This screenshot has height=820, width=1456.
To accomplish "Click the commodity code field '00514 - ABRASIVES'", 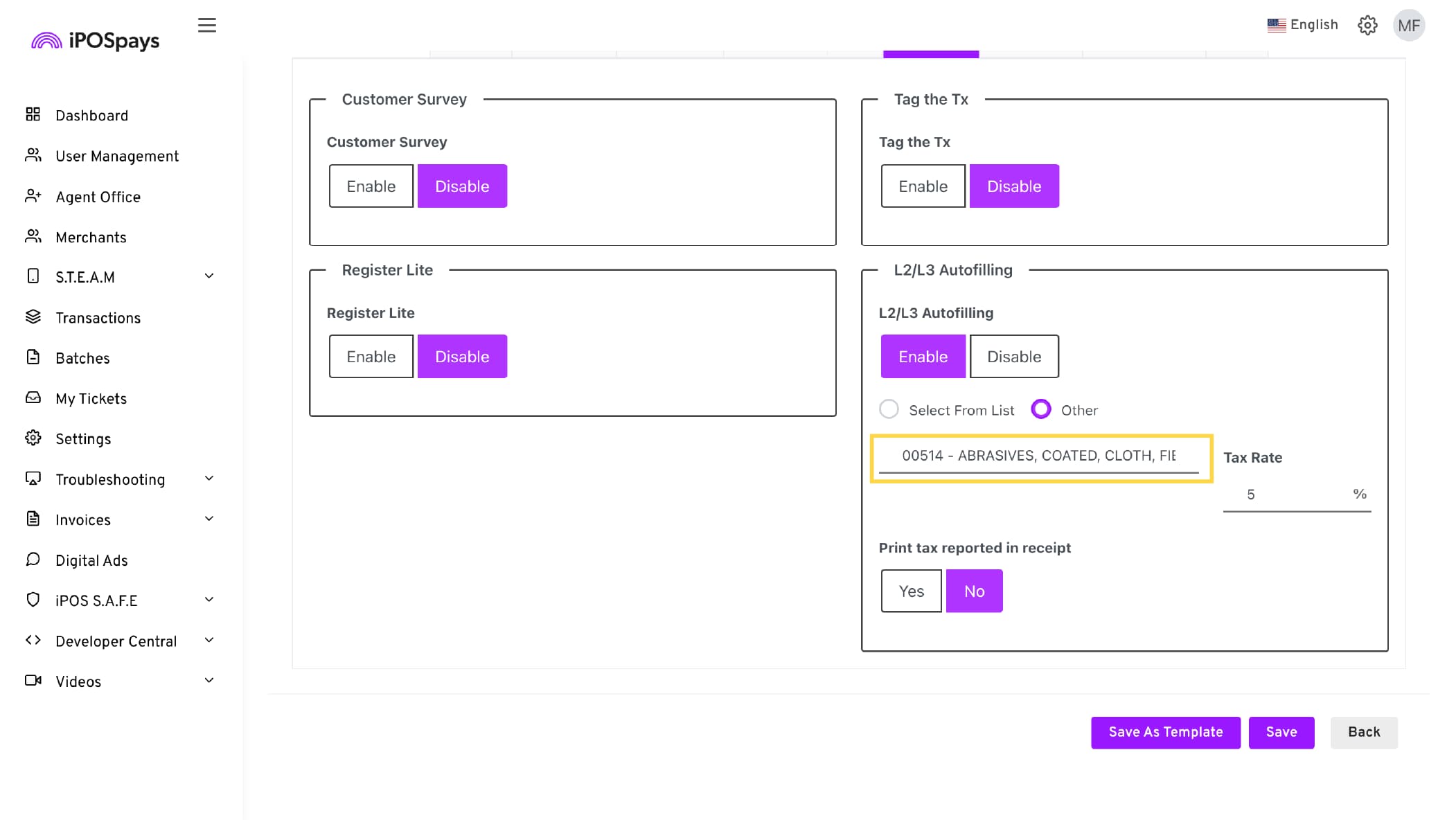I will click(1038, 456).
